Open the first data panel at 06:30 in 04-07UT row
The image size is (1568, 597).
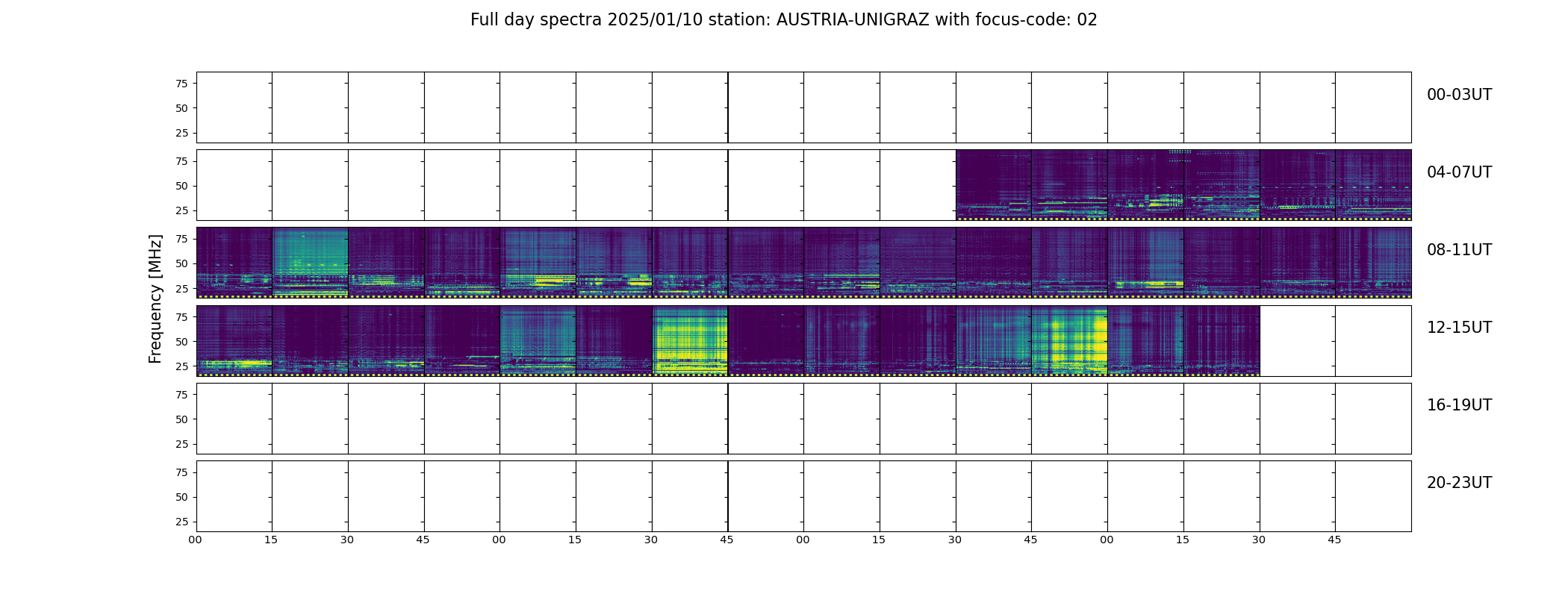coord(993,185)
